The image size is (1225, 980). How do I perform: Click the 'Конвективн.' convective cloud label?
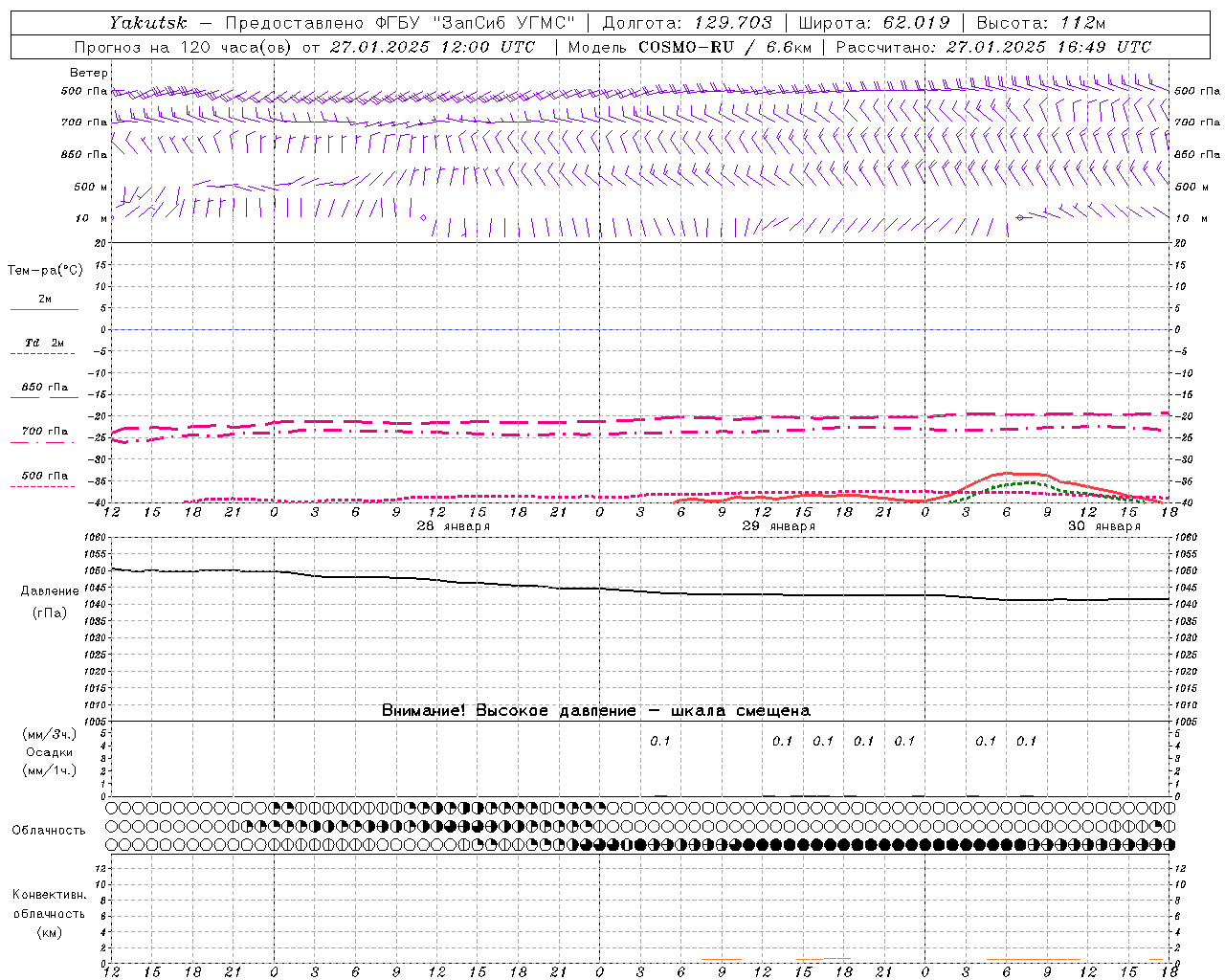(50, 895)
